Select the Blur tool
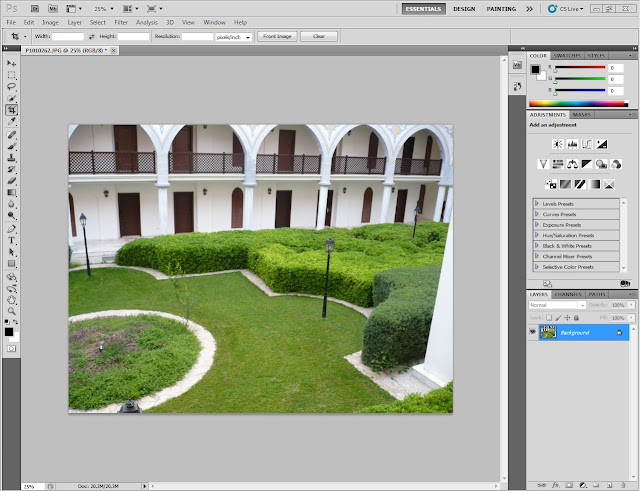The image size is (640, 491). (11, 204)
